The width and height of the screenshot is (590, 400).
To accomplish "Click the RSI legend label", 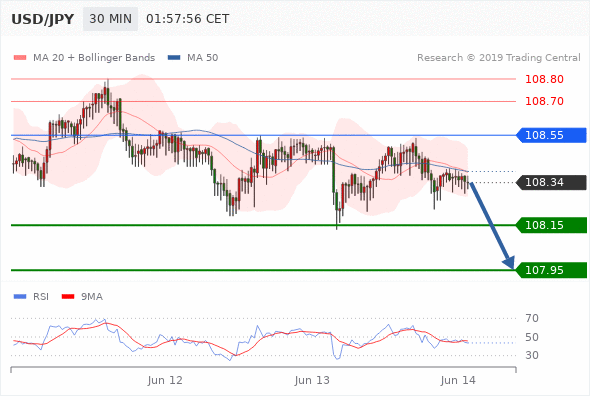I will pos(41,297).
